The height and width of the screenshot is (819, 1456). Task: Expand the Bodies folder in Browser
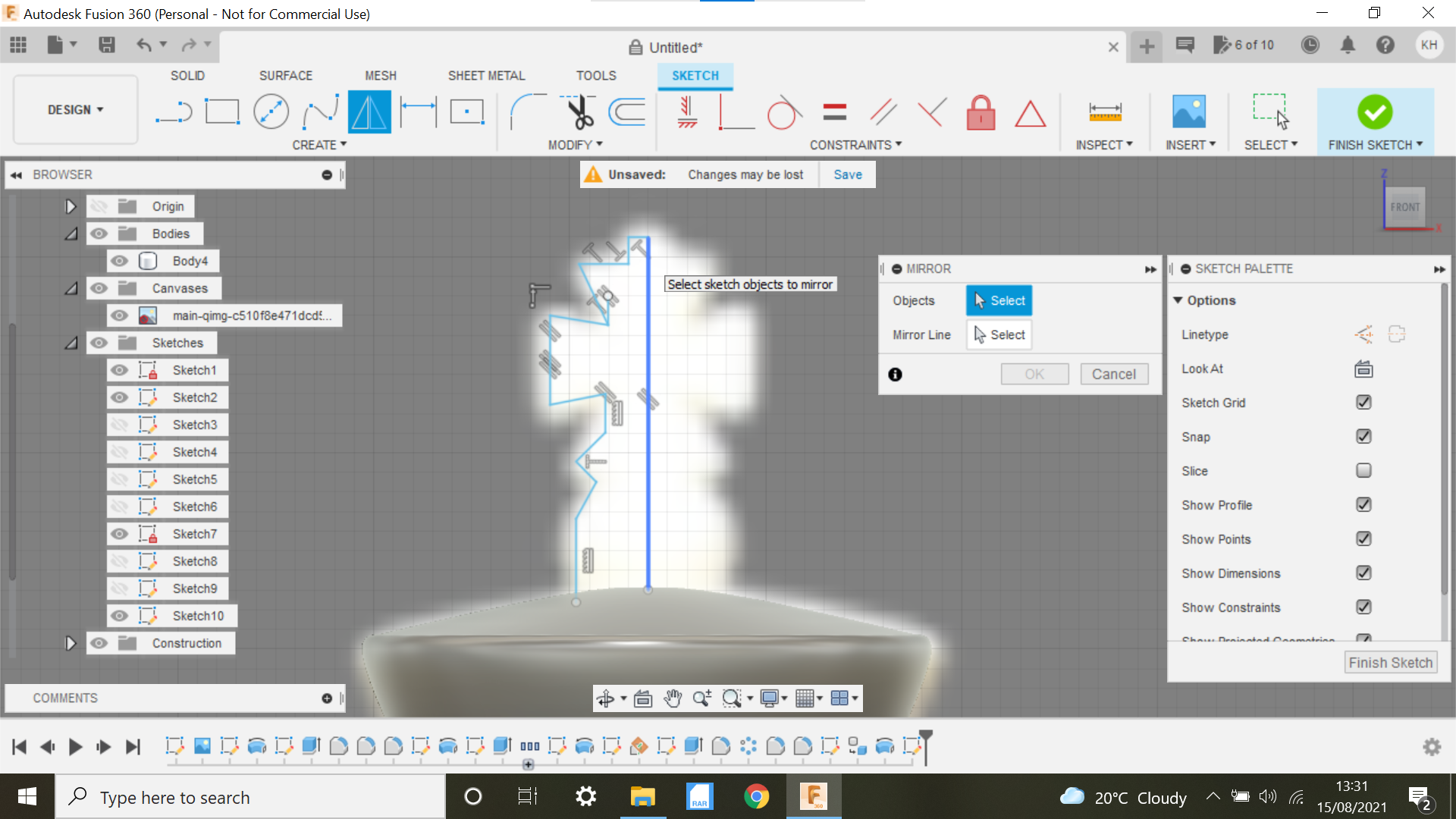pyautogui.click(x=70, y=233)
